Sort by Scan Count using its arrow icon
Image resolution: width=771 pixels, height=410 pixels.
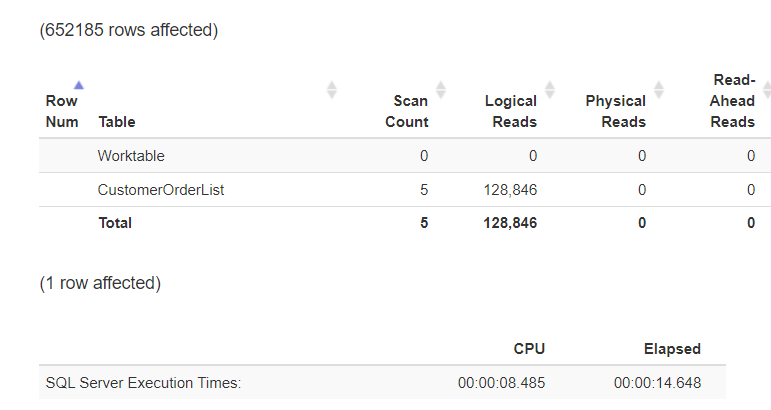pyautogui.click(x=441, y=90)
